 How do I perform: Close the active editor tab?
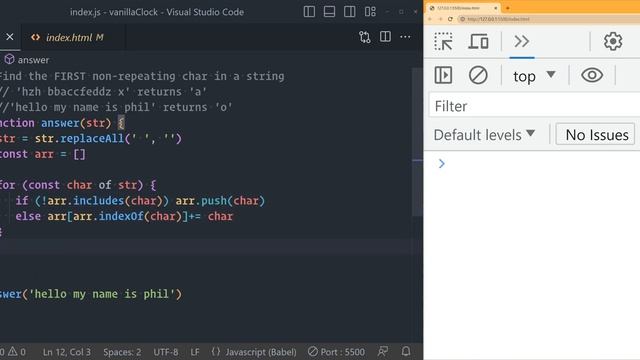pos(10,37)
